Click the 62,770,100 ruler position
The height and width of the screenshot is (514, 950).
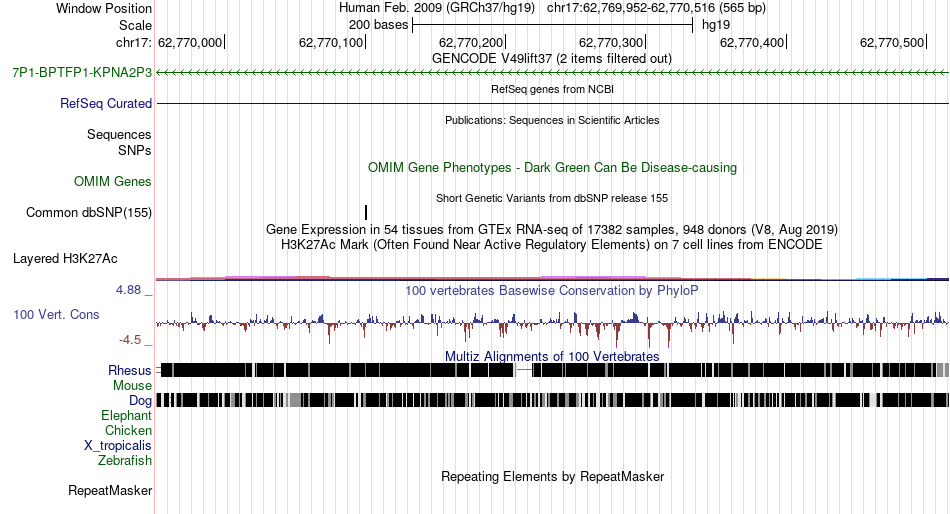point(331,42)
